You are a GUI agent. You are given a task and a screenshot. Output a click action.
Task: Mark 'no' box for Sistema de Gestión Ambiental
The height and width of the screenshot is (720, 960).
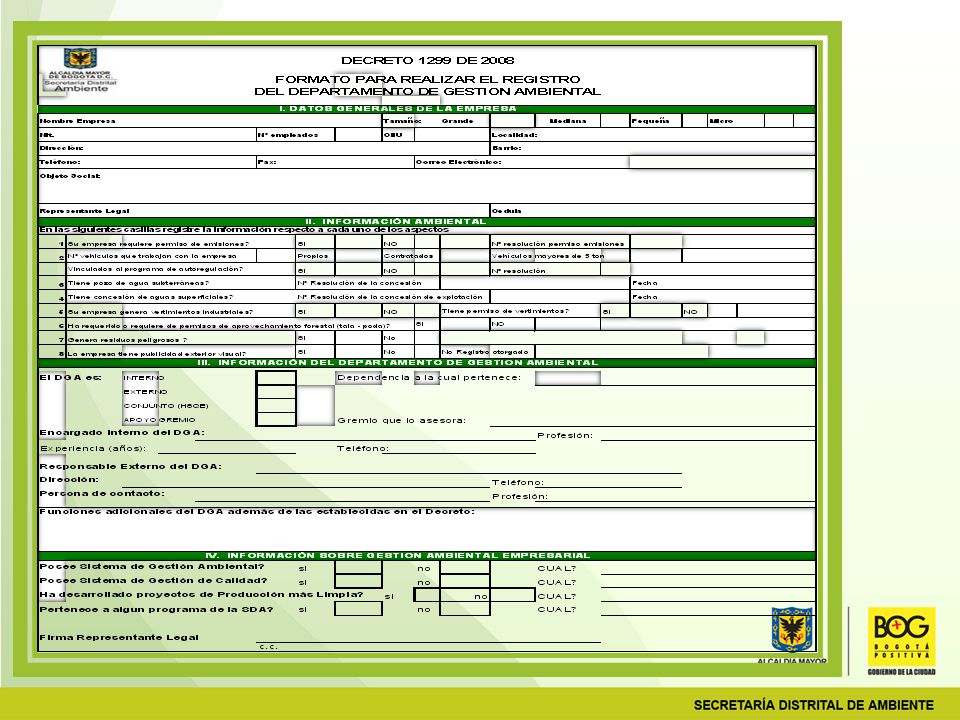[465, 568]
